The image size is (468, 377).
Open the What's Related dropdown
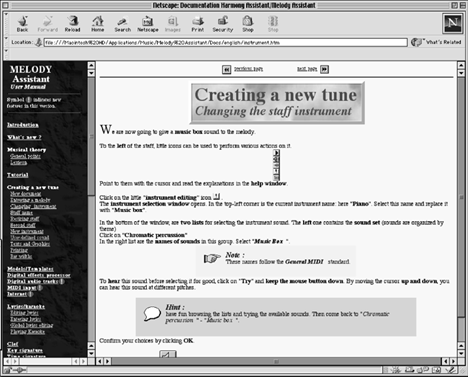click(436, 42)
